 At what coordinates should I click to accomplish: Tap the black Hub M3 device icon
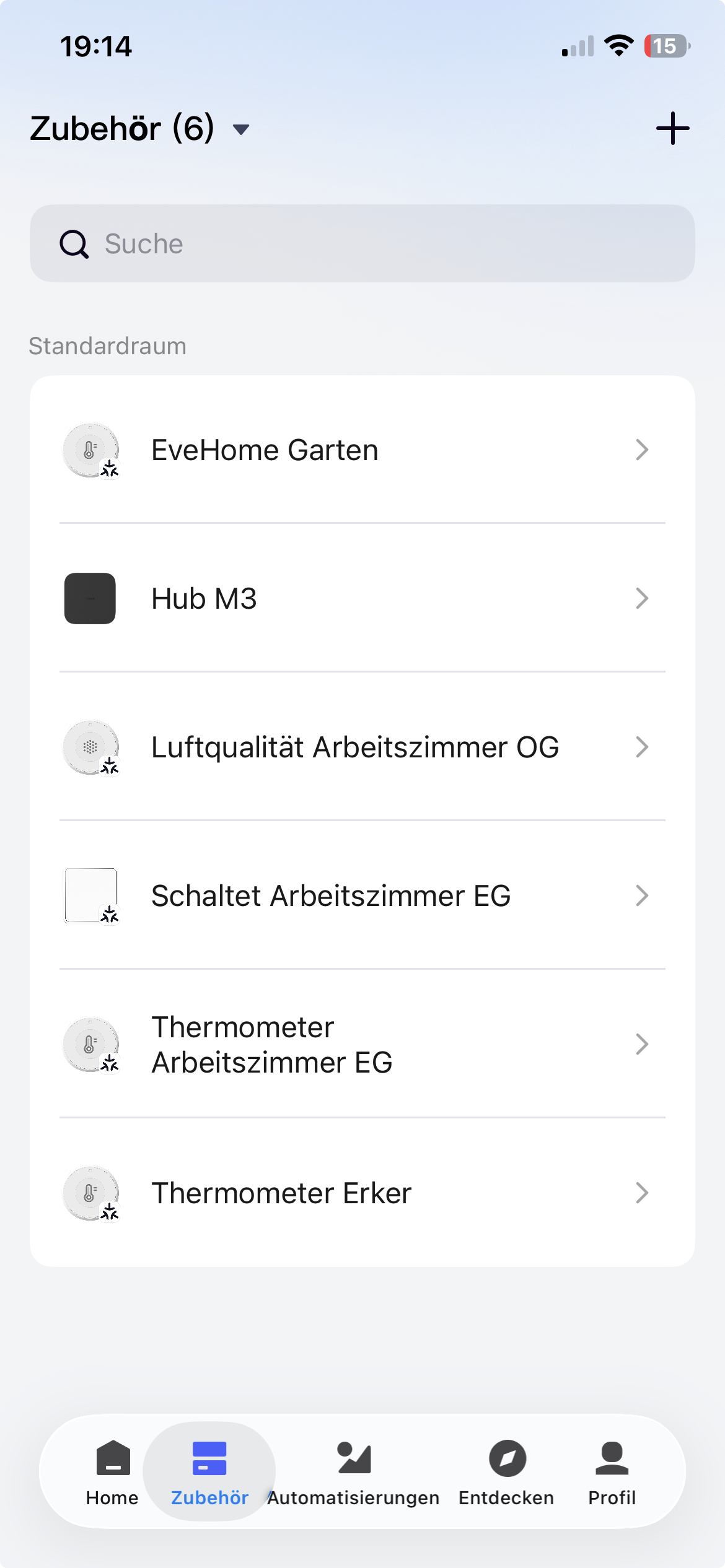point(90,598)
